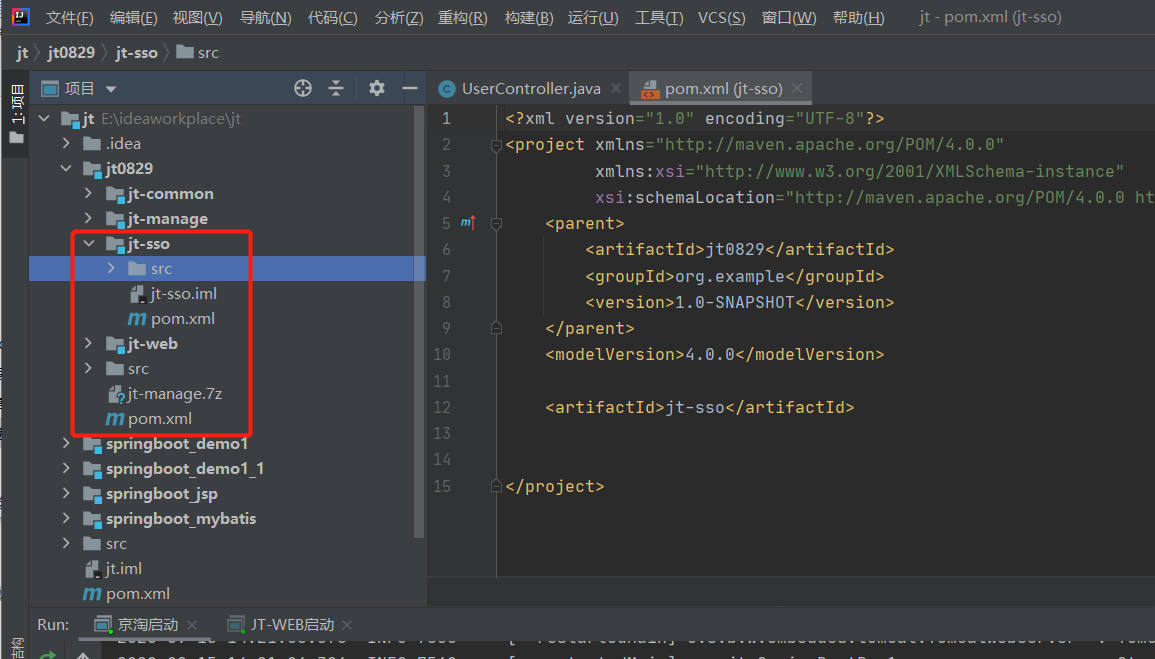Expand the jt-common module
The height and width of the screenshot is (659, 1155).
point(88,194)
